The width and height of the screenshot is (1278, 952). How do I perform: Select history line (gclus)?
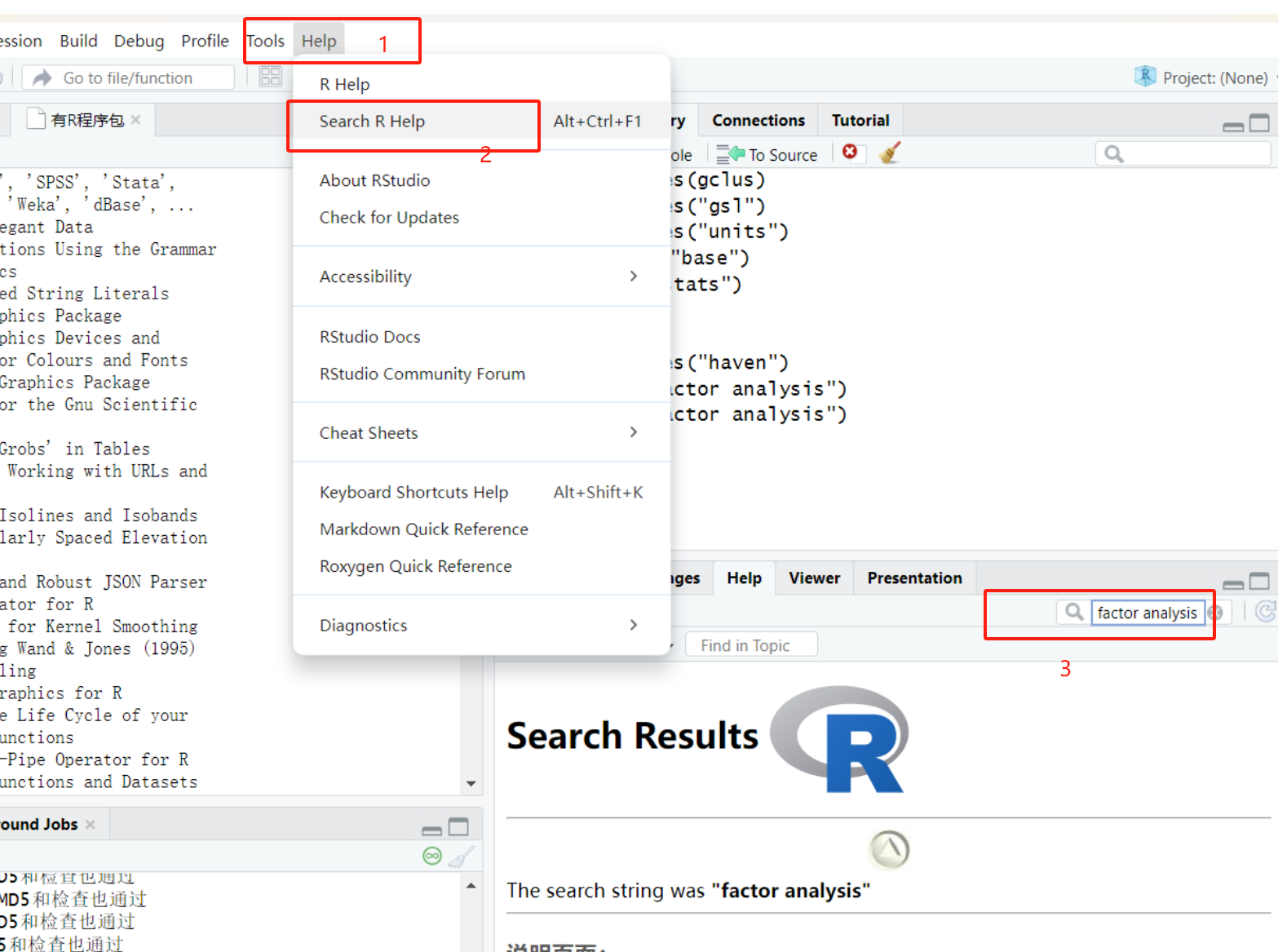click(719, 179)
